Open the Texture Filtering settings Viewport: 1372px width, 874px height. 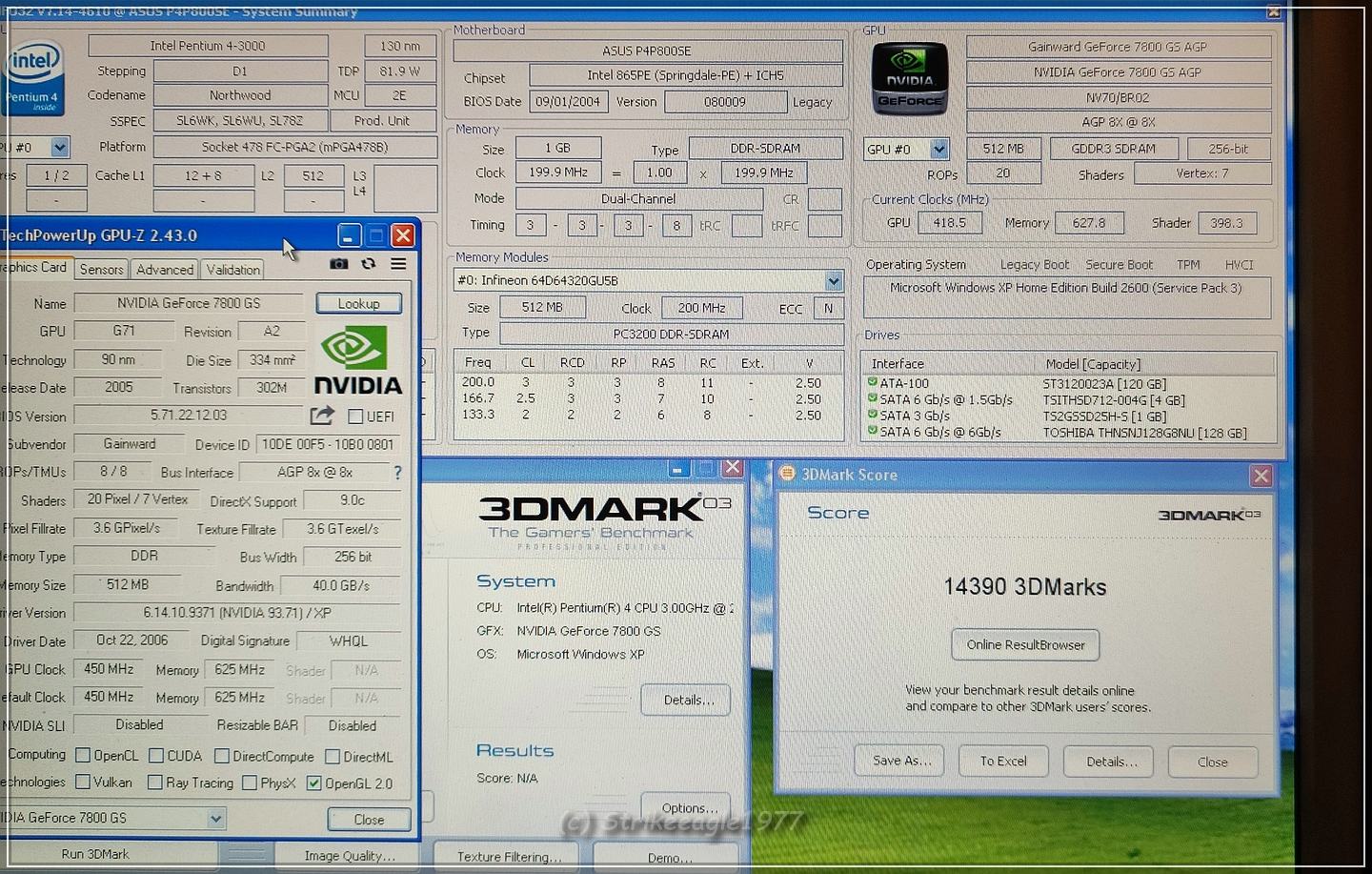coord(509,857)
